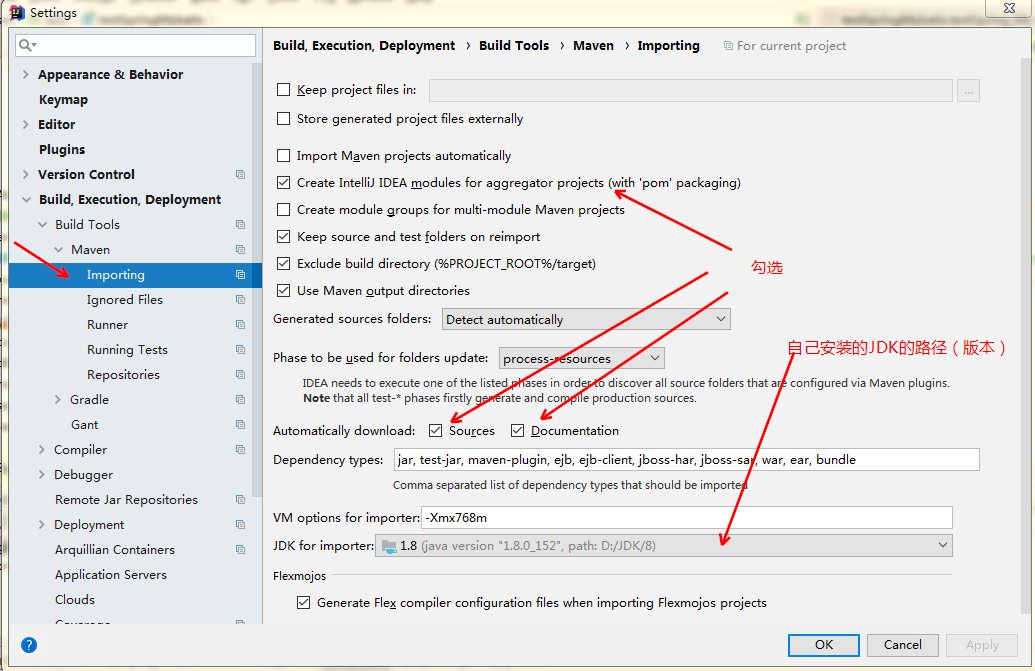The image size is (1035, 671).
Task: Click the project-level icon beside Arquillian Containers
Action: point(240,550)
